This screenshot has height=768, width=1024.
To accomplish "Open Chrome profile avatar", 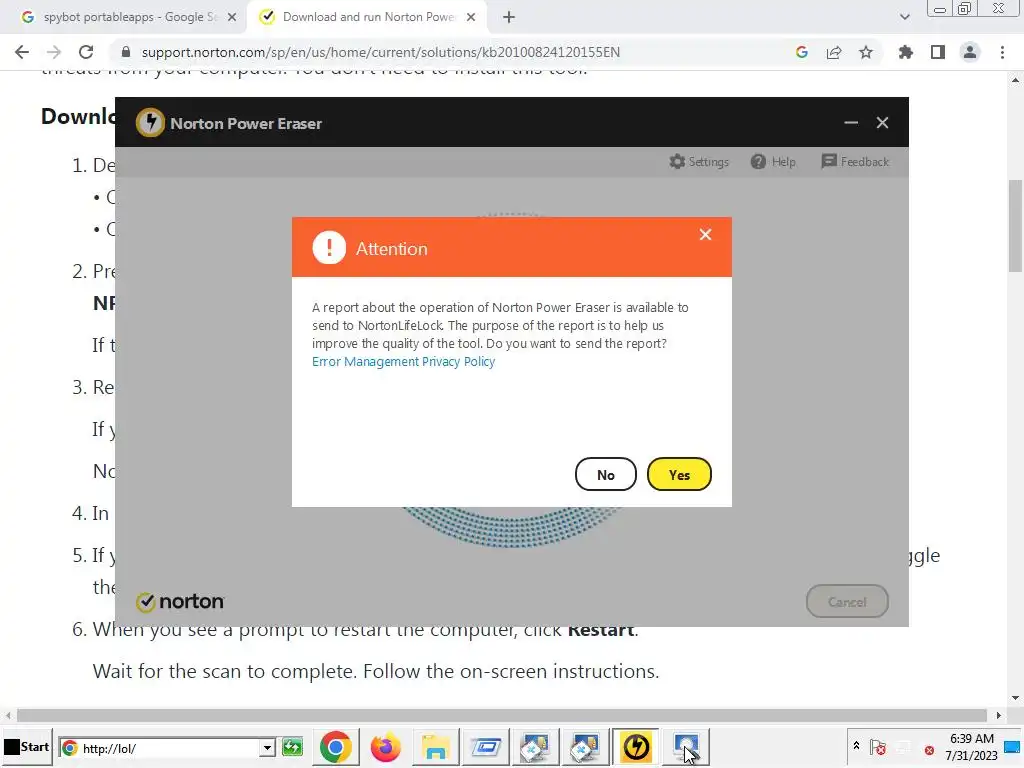I will [x=970, y=52].
